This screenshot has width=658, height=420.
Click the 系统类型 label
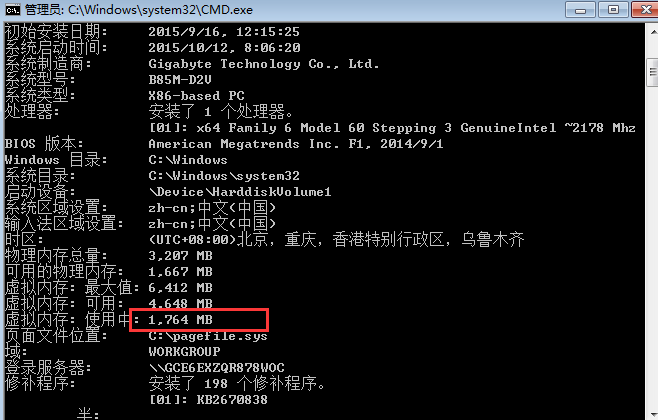click(x=39, y=96)
